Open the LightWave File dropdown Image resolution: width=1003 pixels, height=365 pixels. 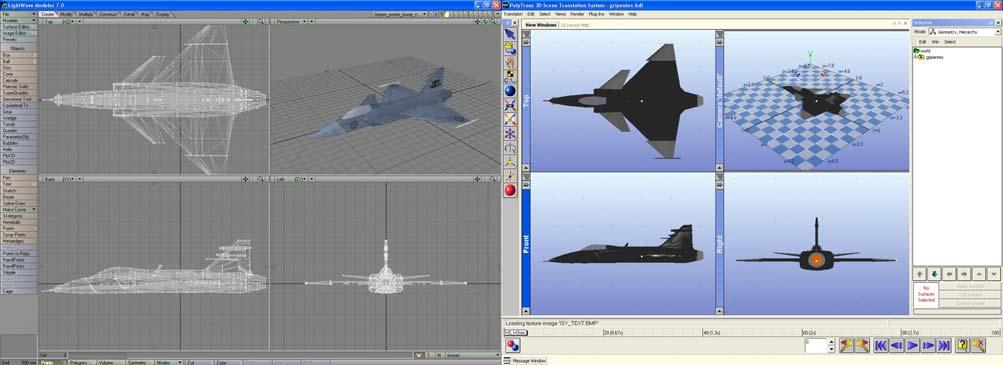point(19,14)
